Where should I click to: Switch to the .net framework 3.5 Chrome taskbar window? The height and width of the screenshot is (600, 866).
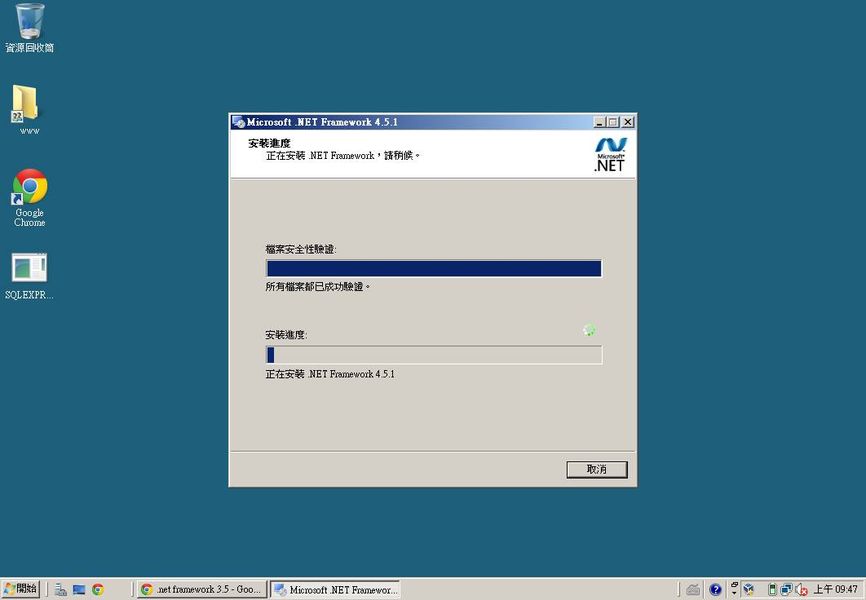(x=201, y=590)
